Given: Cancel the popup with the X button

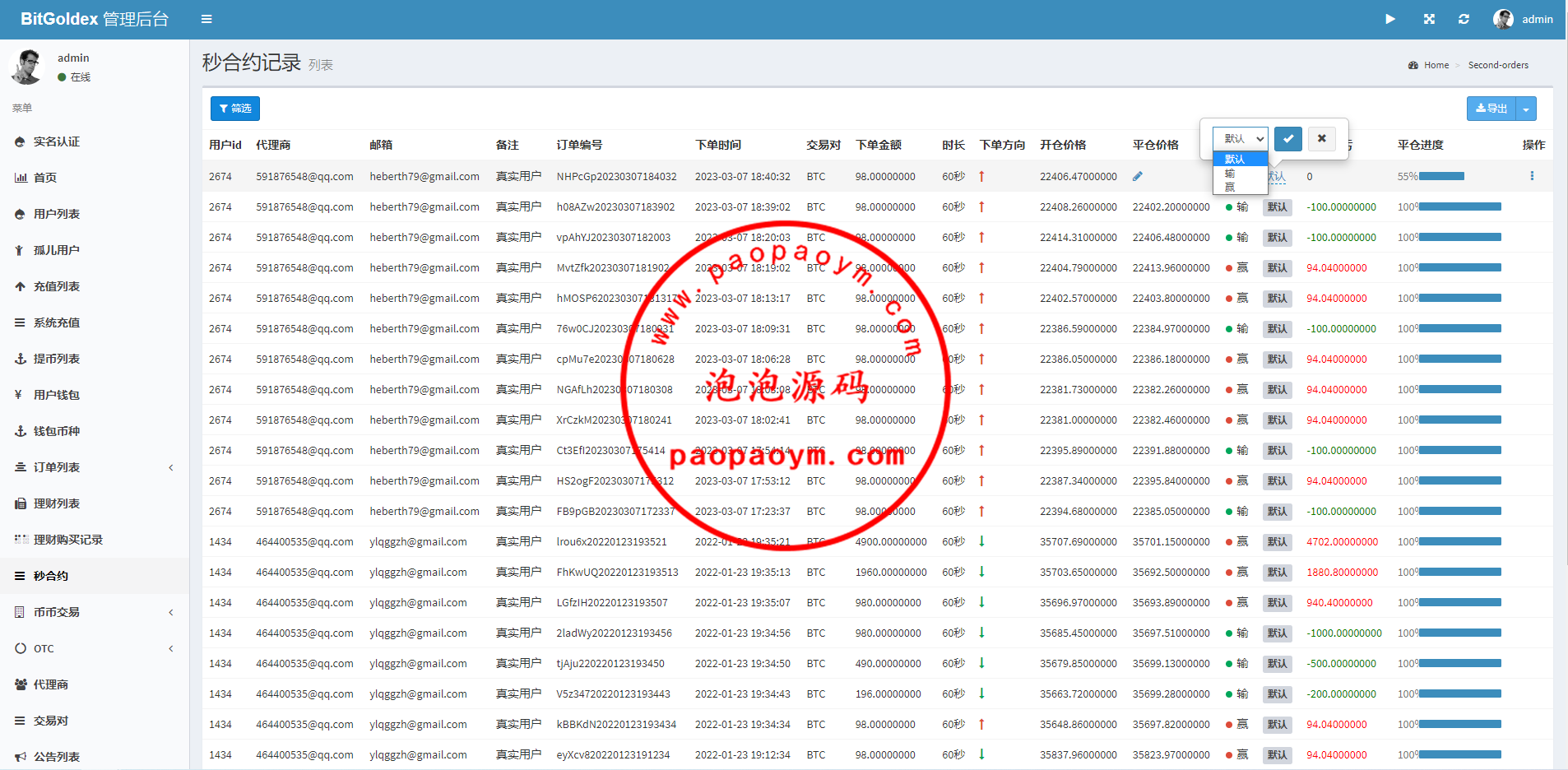Looking at the screenshot, I should click(1321, 138).
